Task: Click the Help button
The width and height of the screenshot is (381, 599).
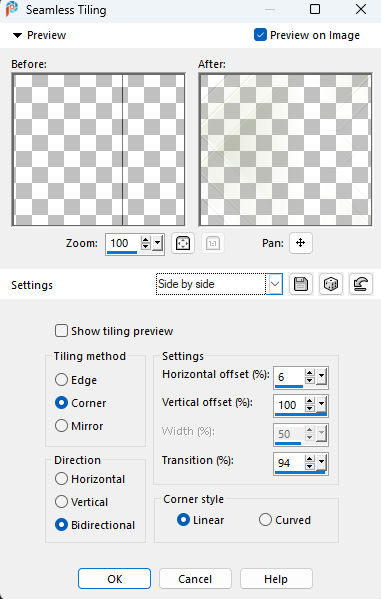Action: point(276,579)
